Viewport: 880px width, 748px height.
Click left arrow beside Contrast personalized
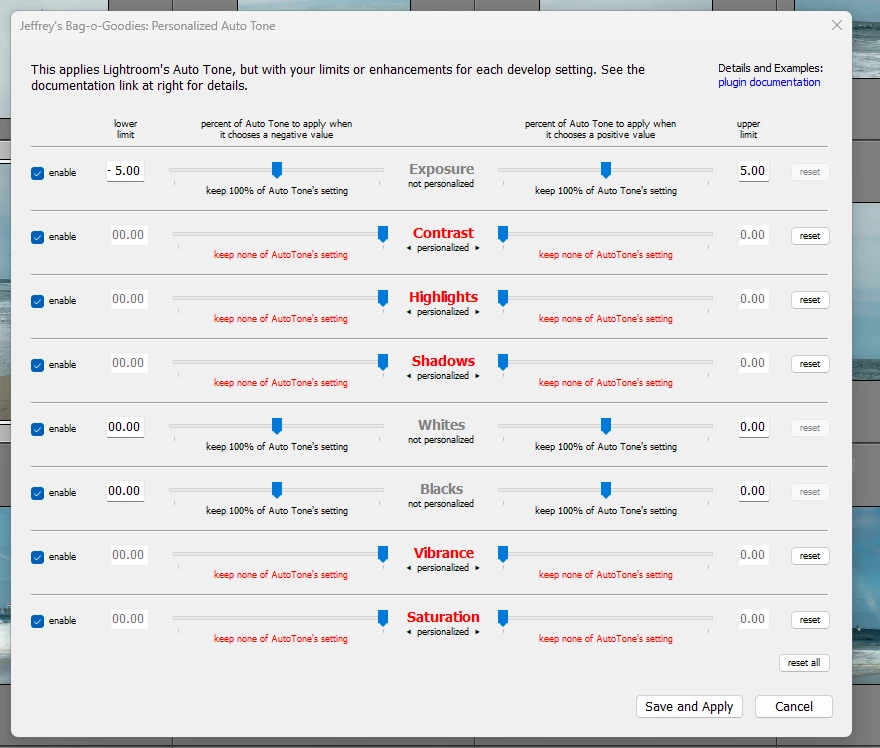[409, 248]
